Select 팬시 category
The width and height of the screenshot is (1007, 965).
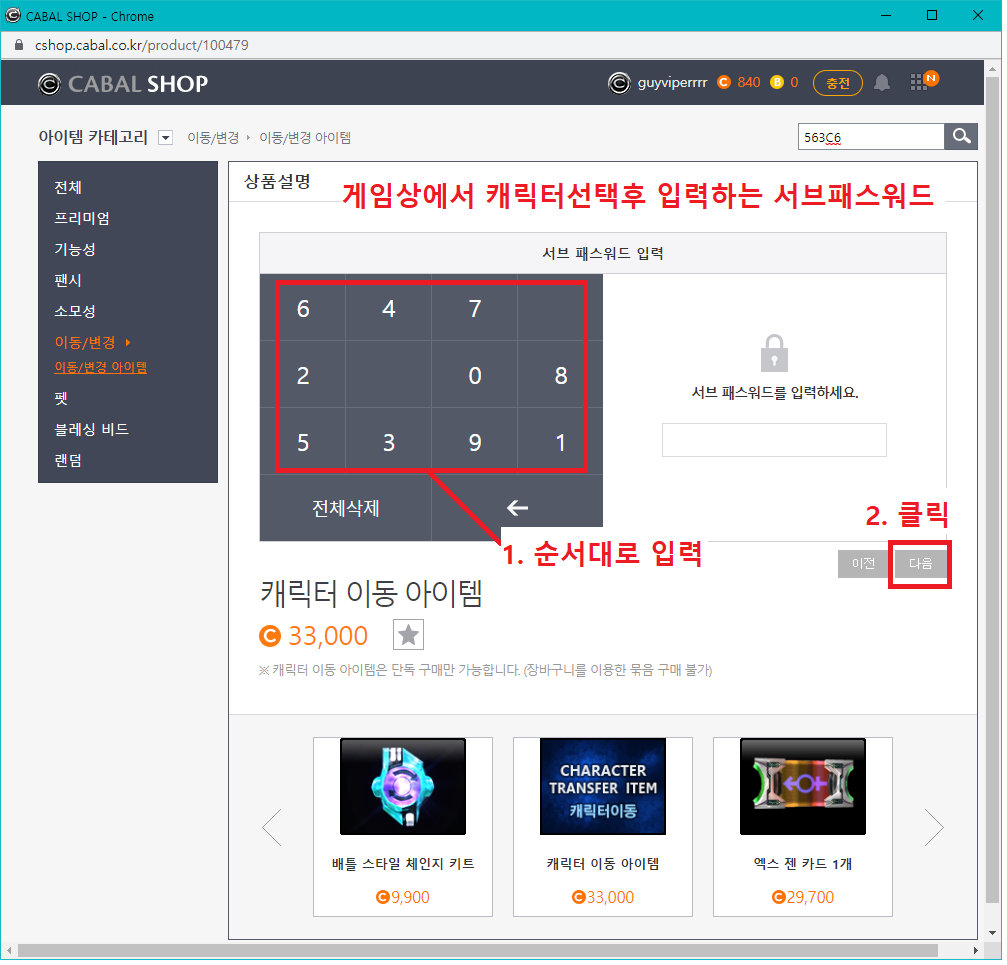[x=68, y=281]
